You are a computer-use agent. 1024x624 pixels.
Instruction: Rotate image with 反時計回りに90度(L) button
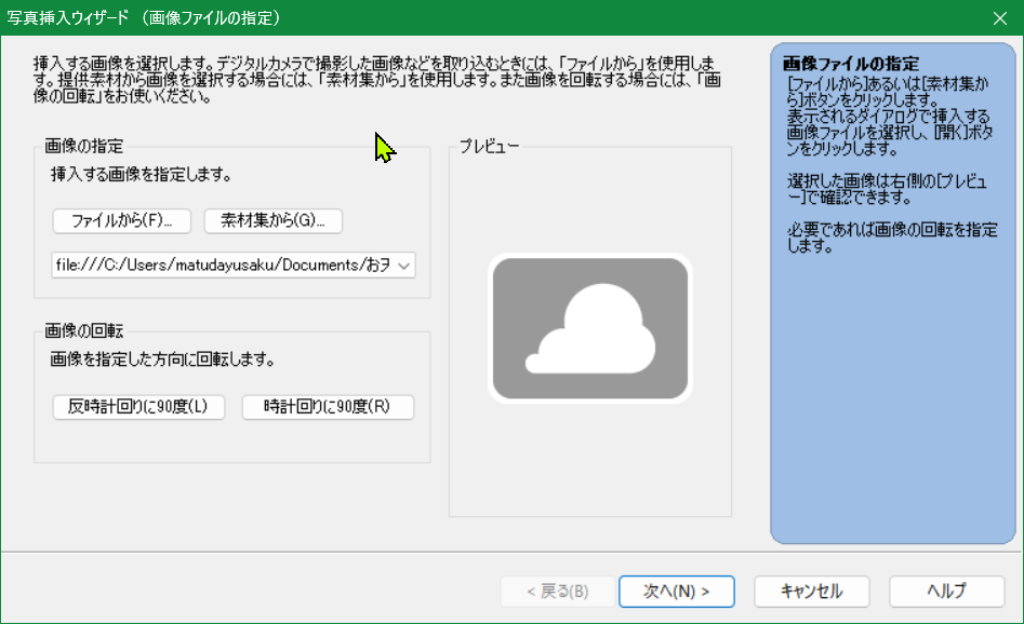[x=138, y=407]
